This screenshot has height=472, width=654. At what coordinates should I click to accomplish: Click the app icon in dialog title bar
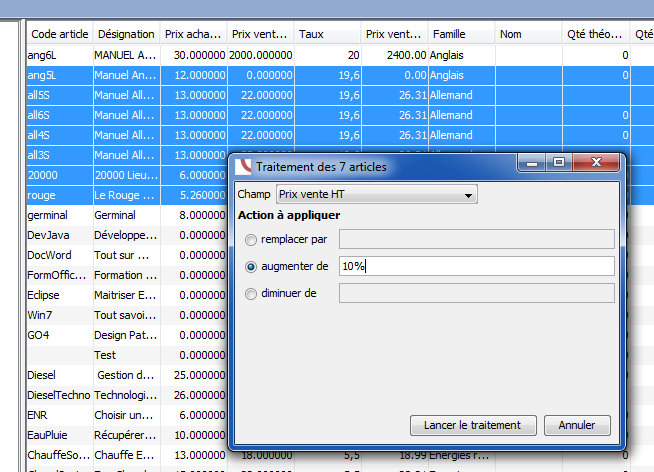pyautogui.click(x=243, y=167)
